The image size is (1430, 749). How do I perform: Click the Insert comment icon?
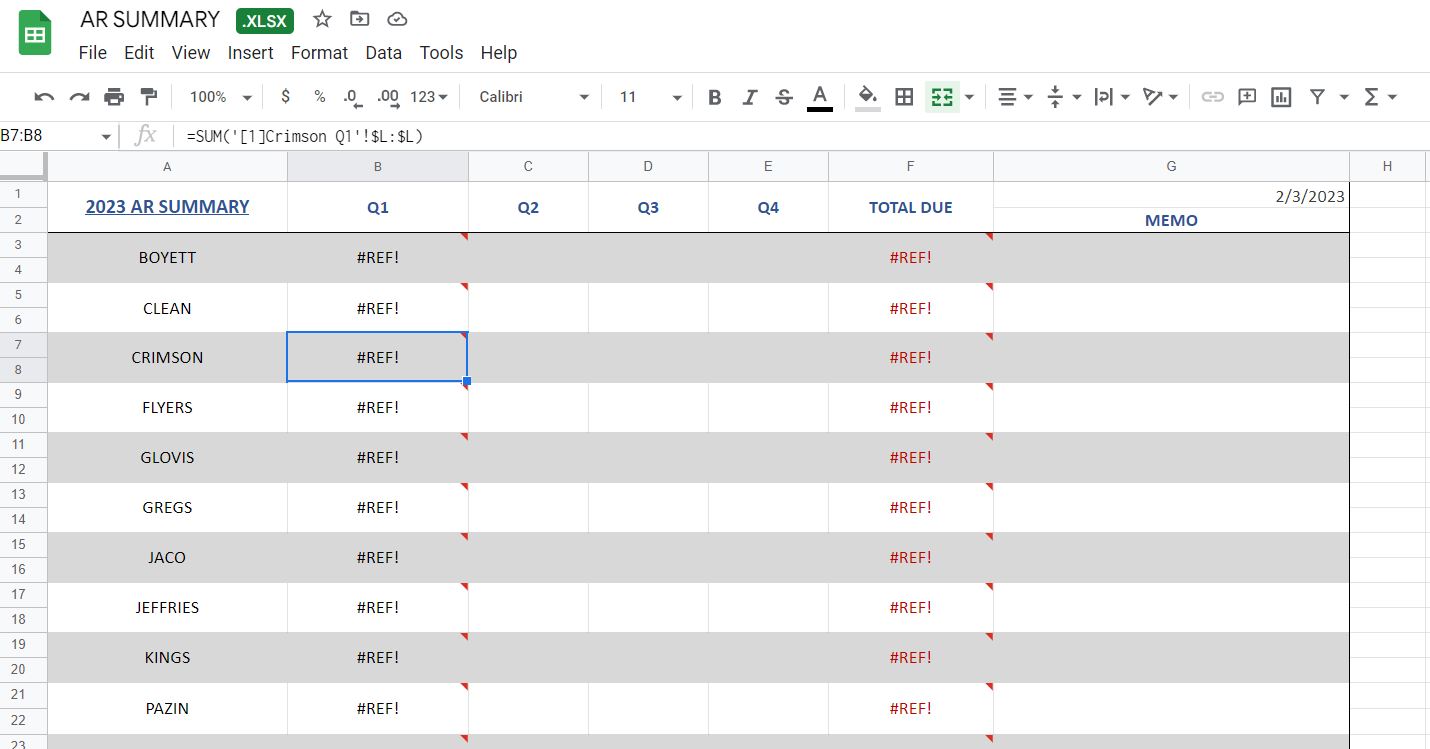tap(1246, 96)
